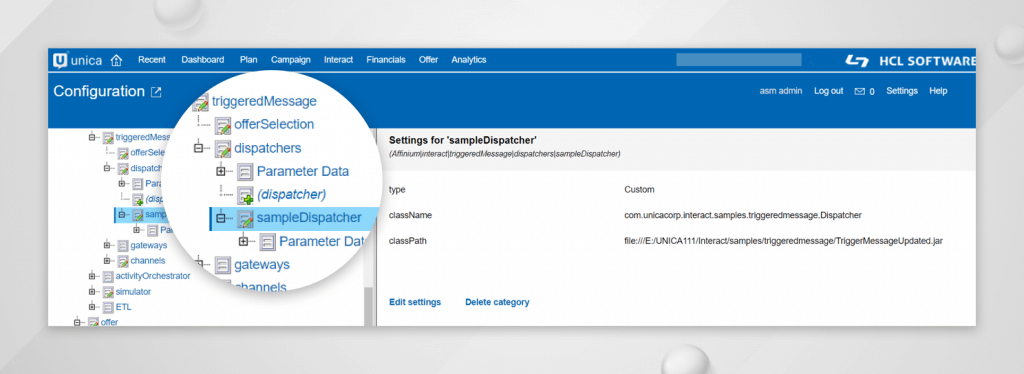Open the Analytics menu
This screenshot has height=374, width=1024.
coord(469,60)
